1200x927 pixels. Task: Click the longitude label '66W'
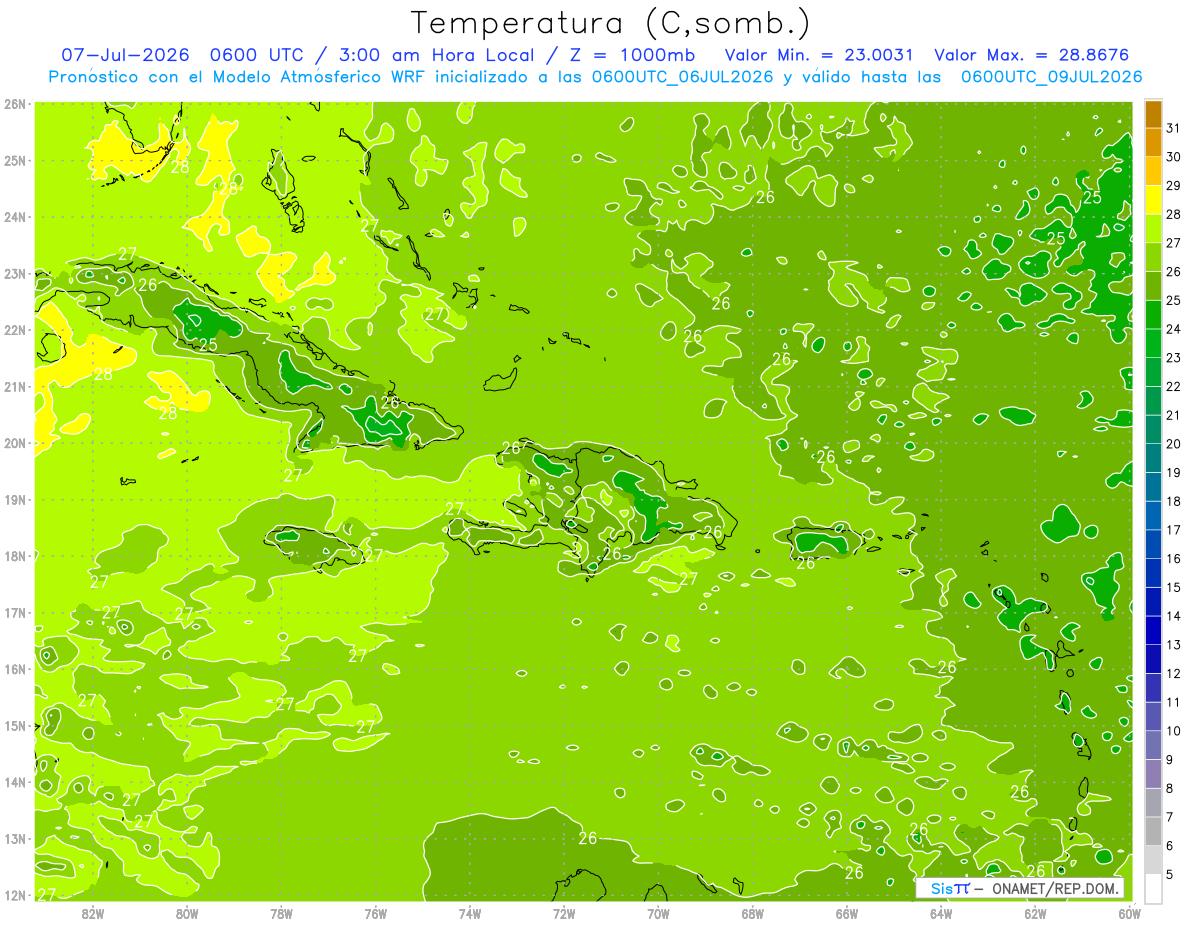point(847,913)
